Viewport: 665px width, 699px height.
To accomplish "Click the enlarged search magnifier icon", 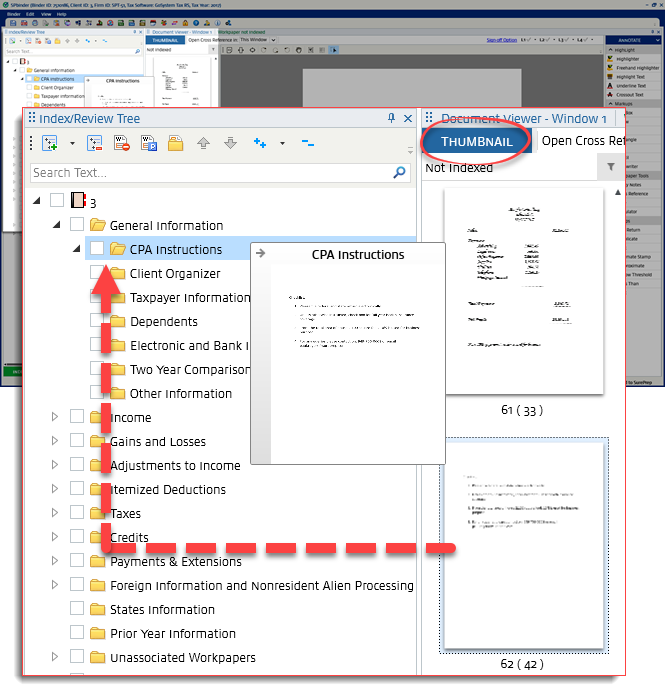I will [x=399, y=172].
